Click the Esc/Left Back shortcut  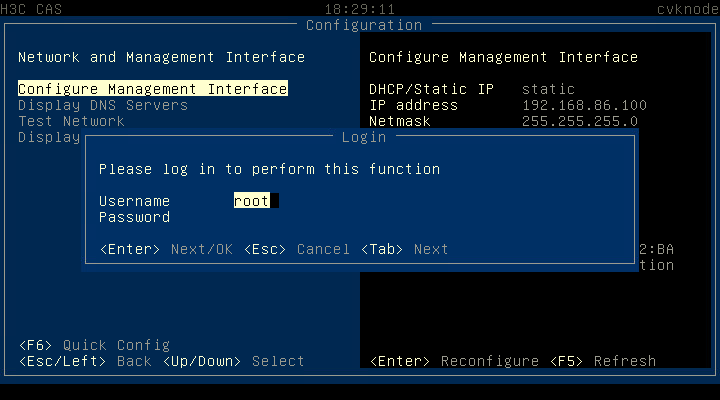[x=84, y=361]
